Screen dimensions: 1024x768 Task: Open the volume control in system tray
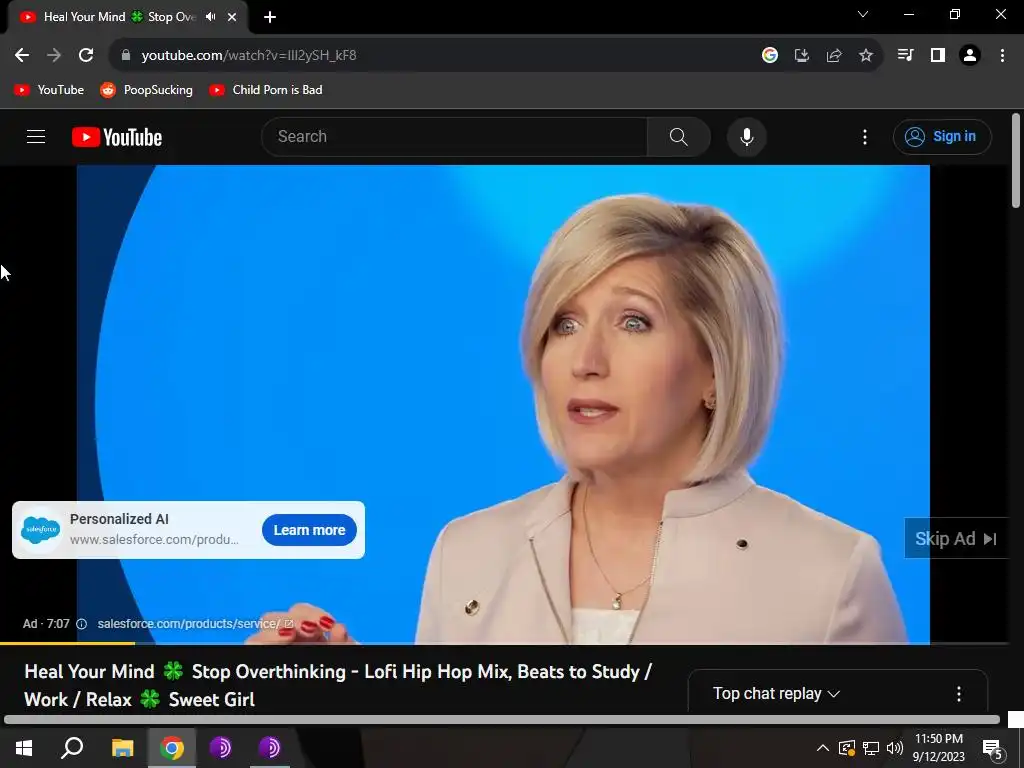click(x=895, y=748)
